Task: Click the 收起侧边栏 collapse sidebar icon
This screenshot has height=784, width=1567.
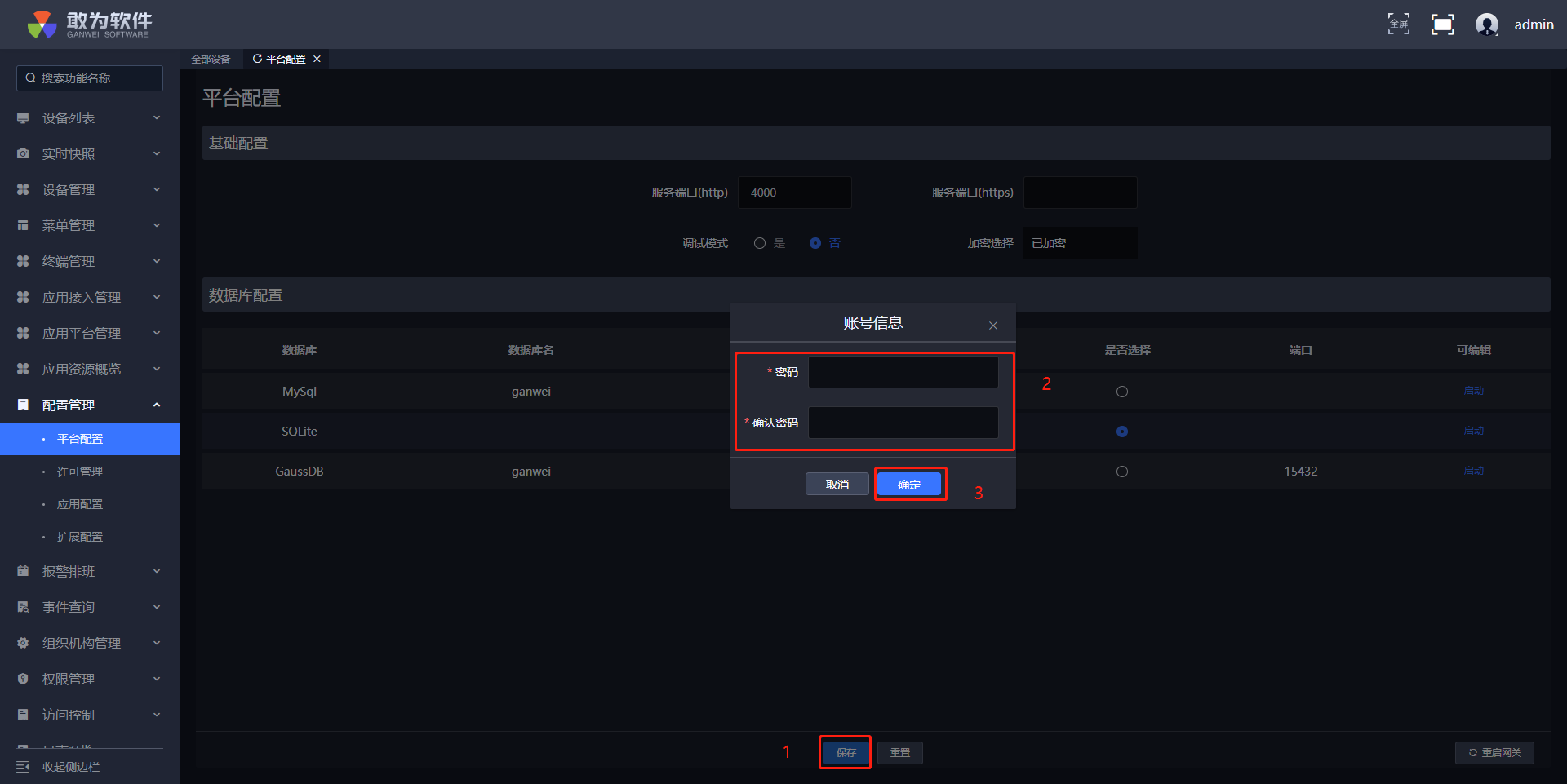Action: (x=23, y=767)
